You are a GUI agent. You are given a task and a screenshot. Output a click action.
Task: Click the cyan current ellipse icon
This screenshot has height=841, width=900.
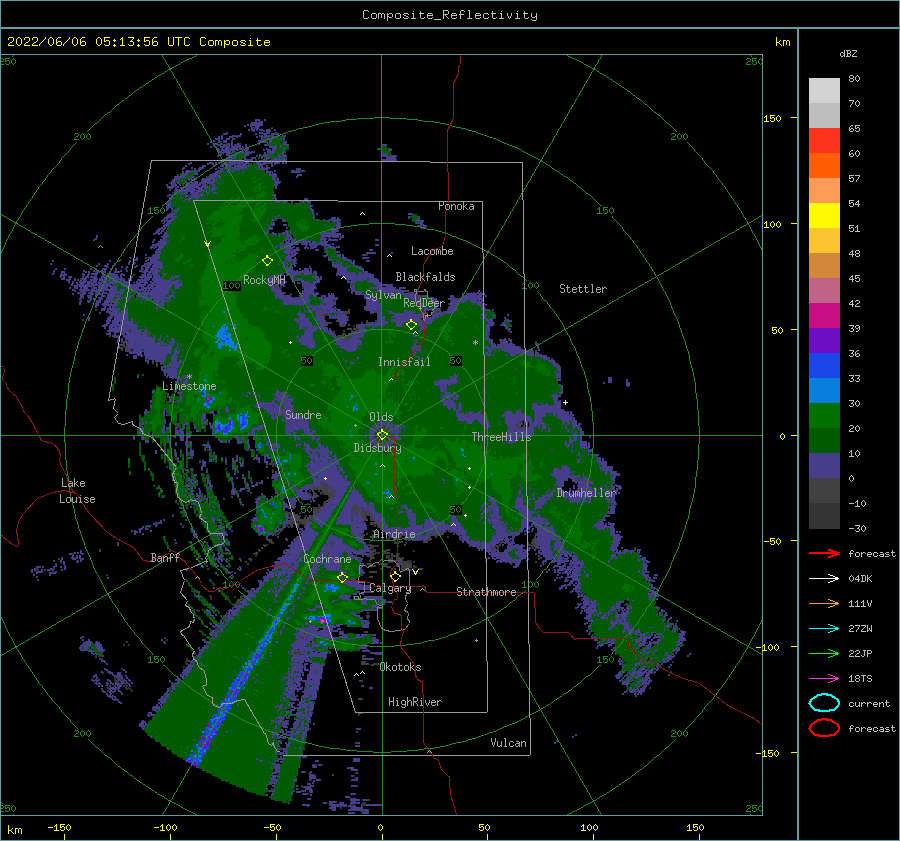[x=824, y=703]
